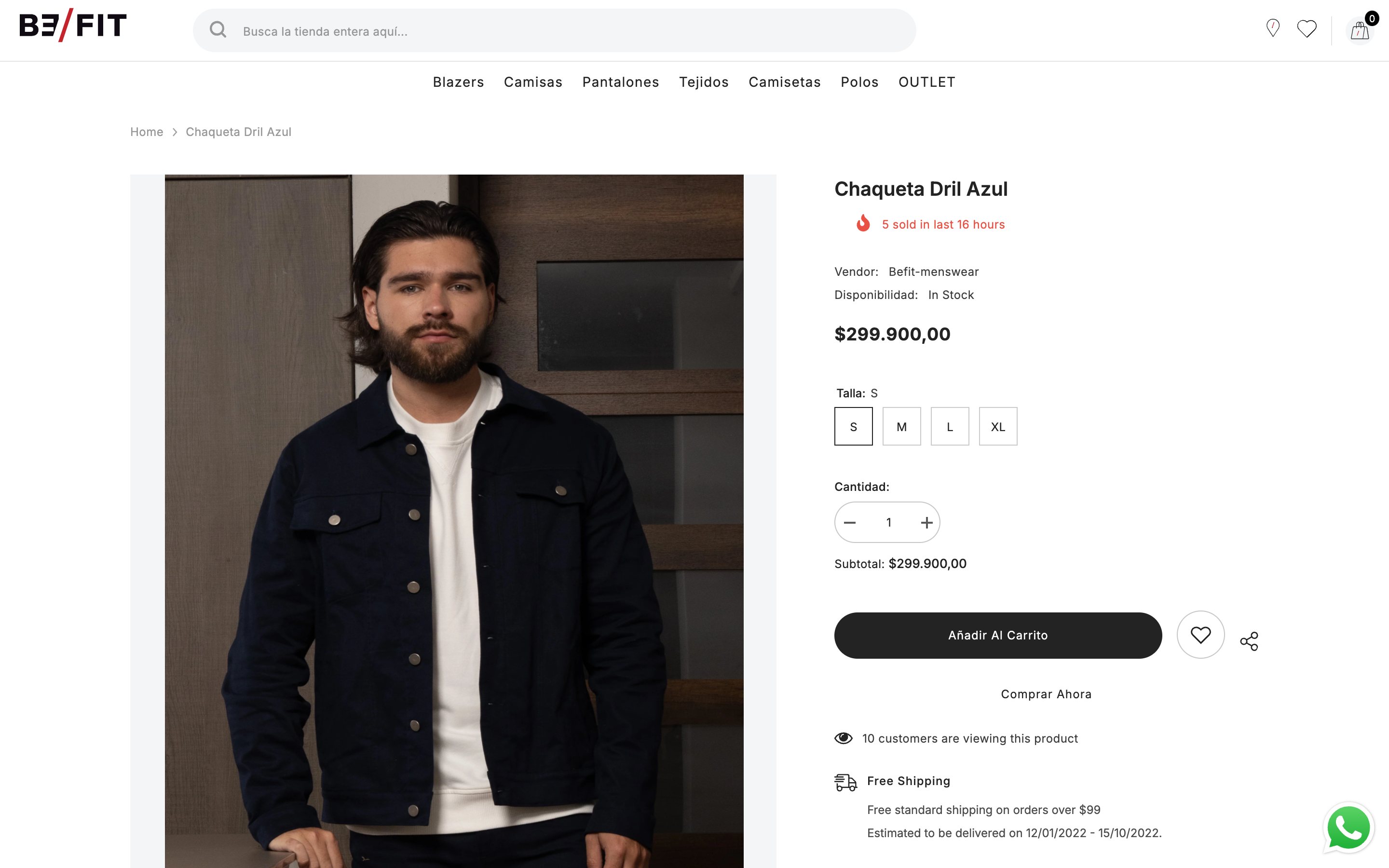Increase quantity with the plus stepper
Image resolution: width=1389 pixels, height=868 pixels.
pyautogui.click(x=926, y=522)
